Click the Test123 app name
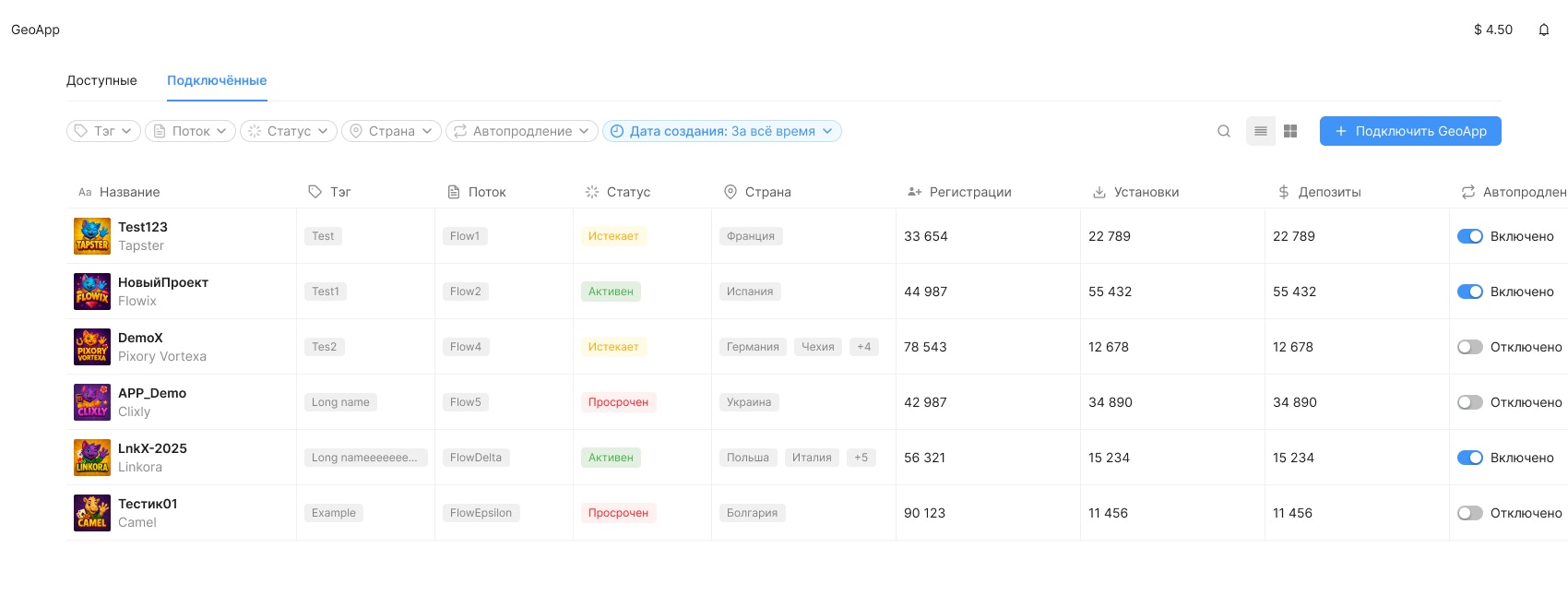1568x596 pixels. click(x=143, y=227)
